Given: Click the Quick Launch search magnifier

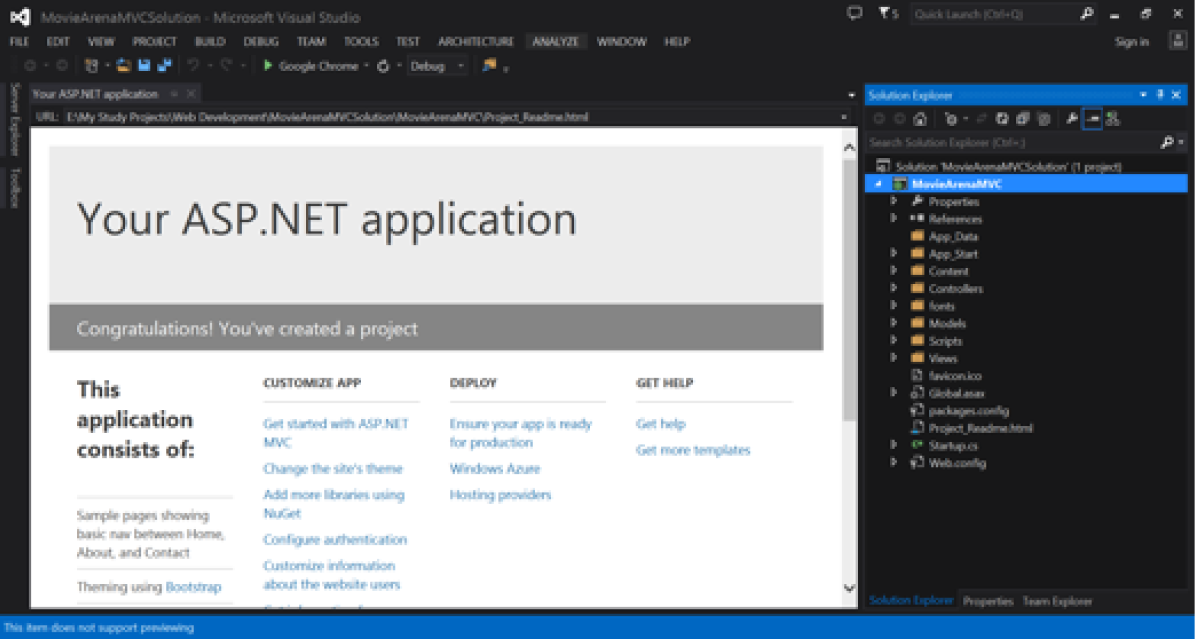Looking at the screenshot, I should tap(1086, 14).
